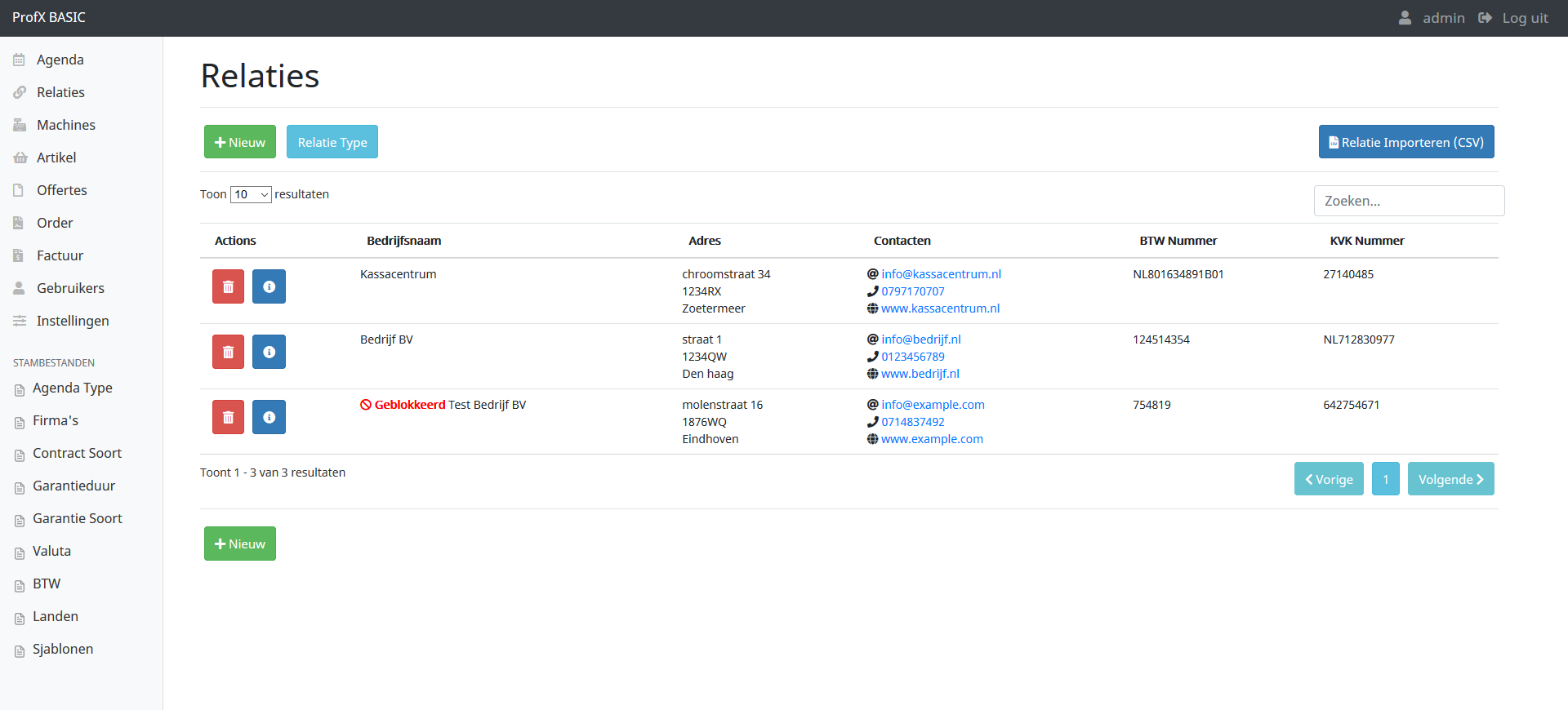Go to next page with Volgende
The image size is (1568, 710).
click(x=1451, y=479)
